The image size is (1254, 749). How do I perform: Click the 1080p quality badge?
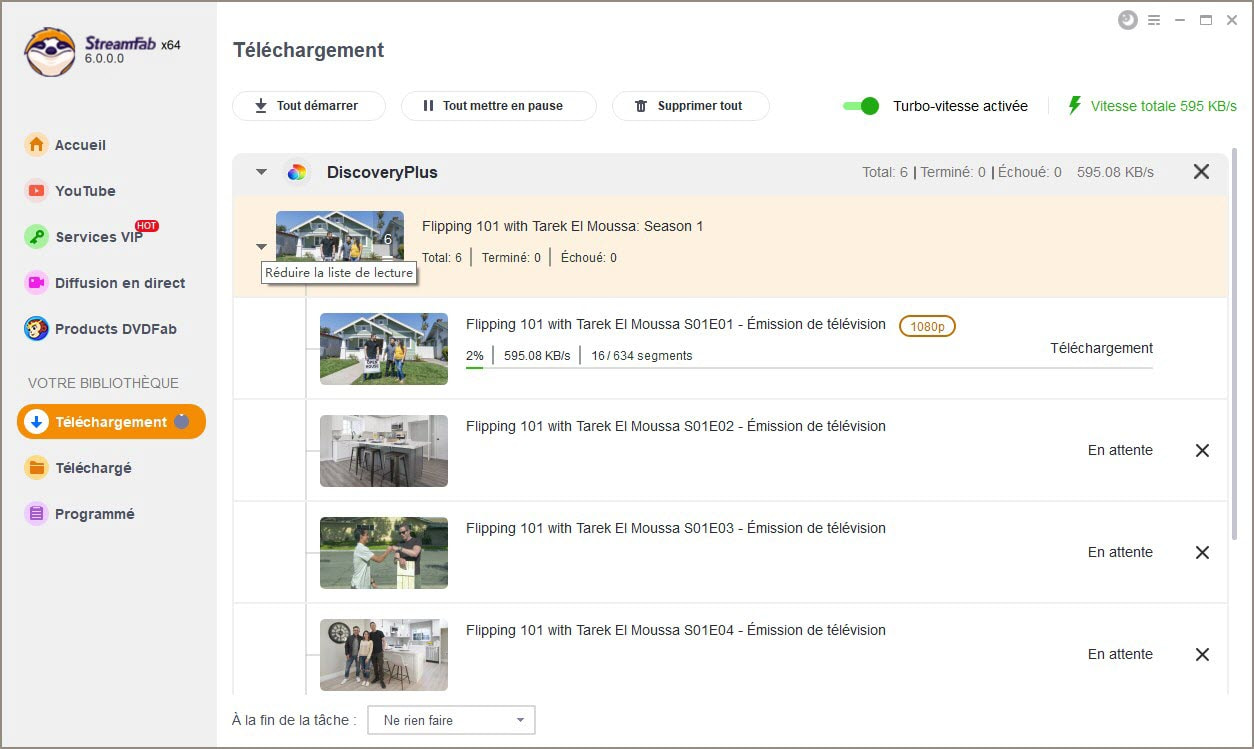coord(927,326)
